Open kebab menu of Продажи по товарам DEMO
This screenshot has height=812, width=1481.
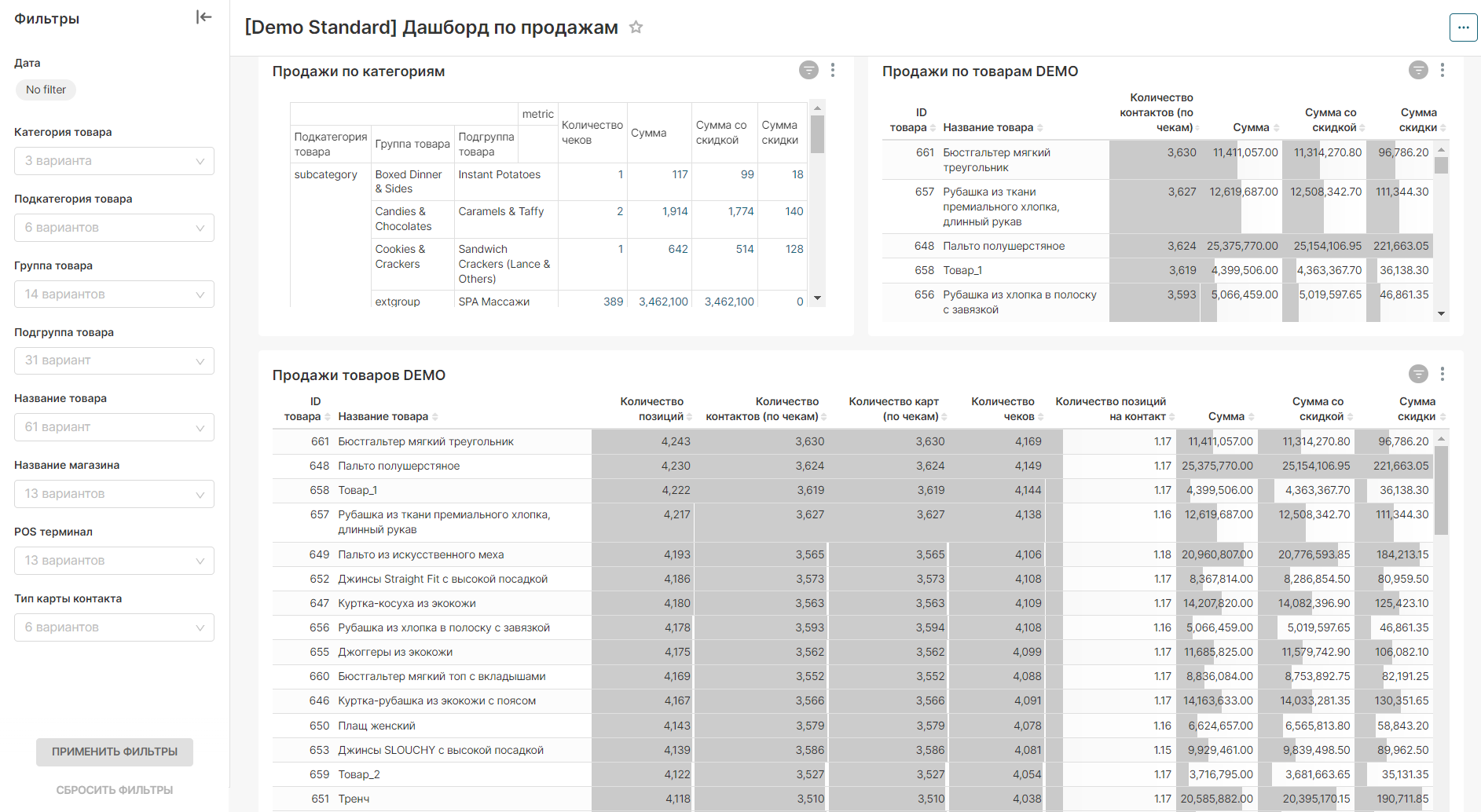coord(1442,70)
